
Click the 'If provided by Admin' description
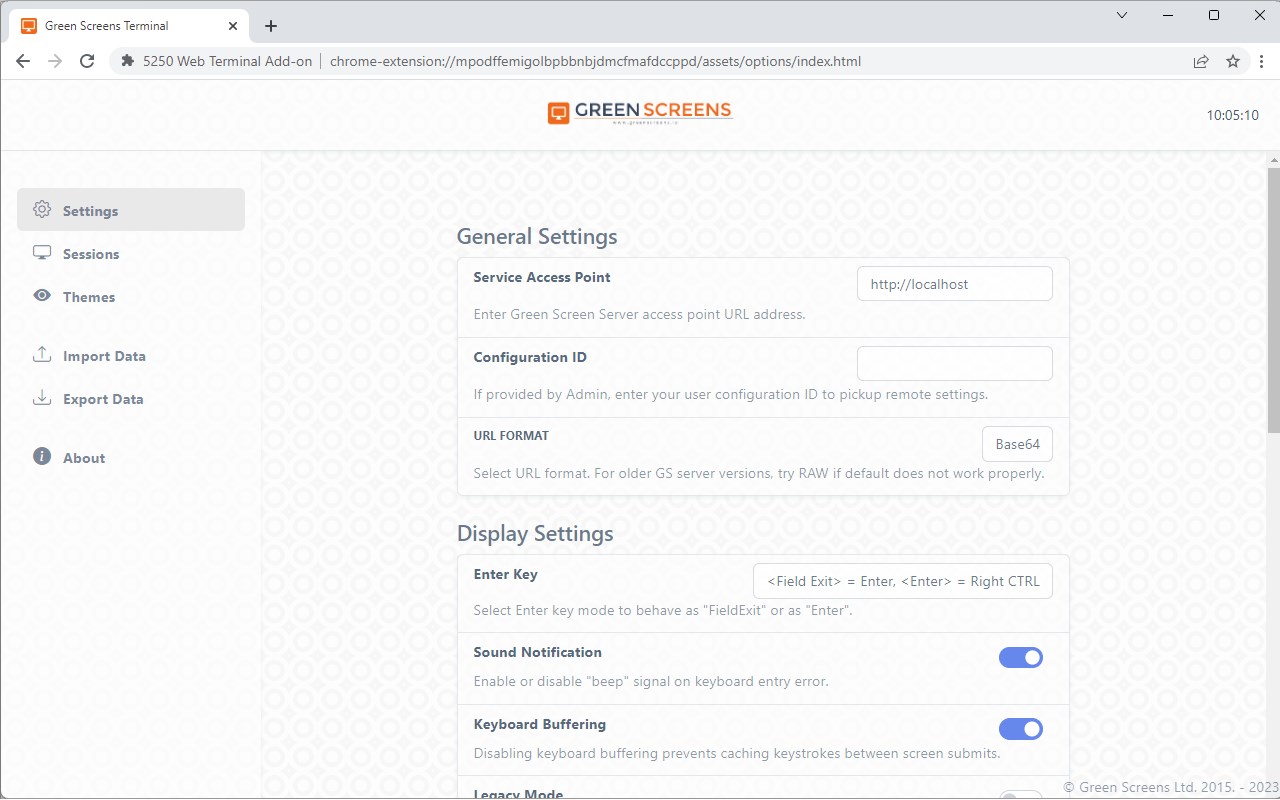[x=730, y=394]
